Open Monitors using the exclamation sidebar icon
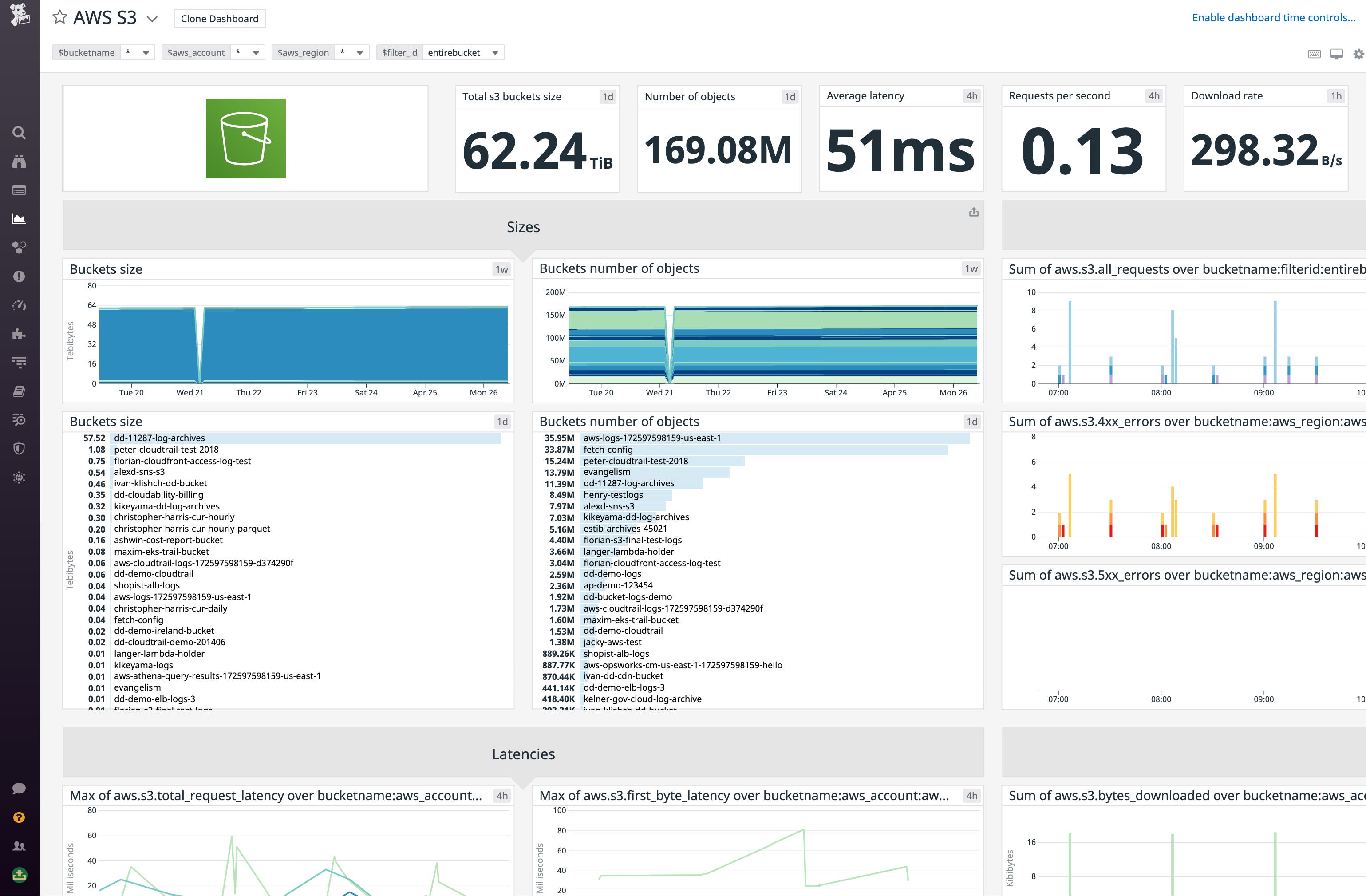Viewport: 1366px width, 896px height. click(x=20, y=276)
